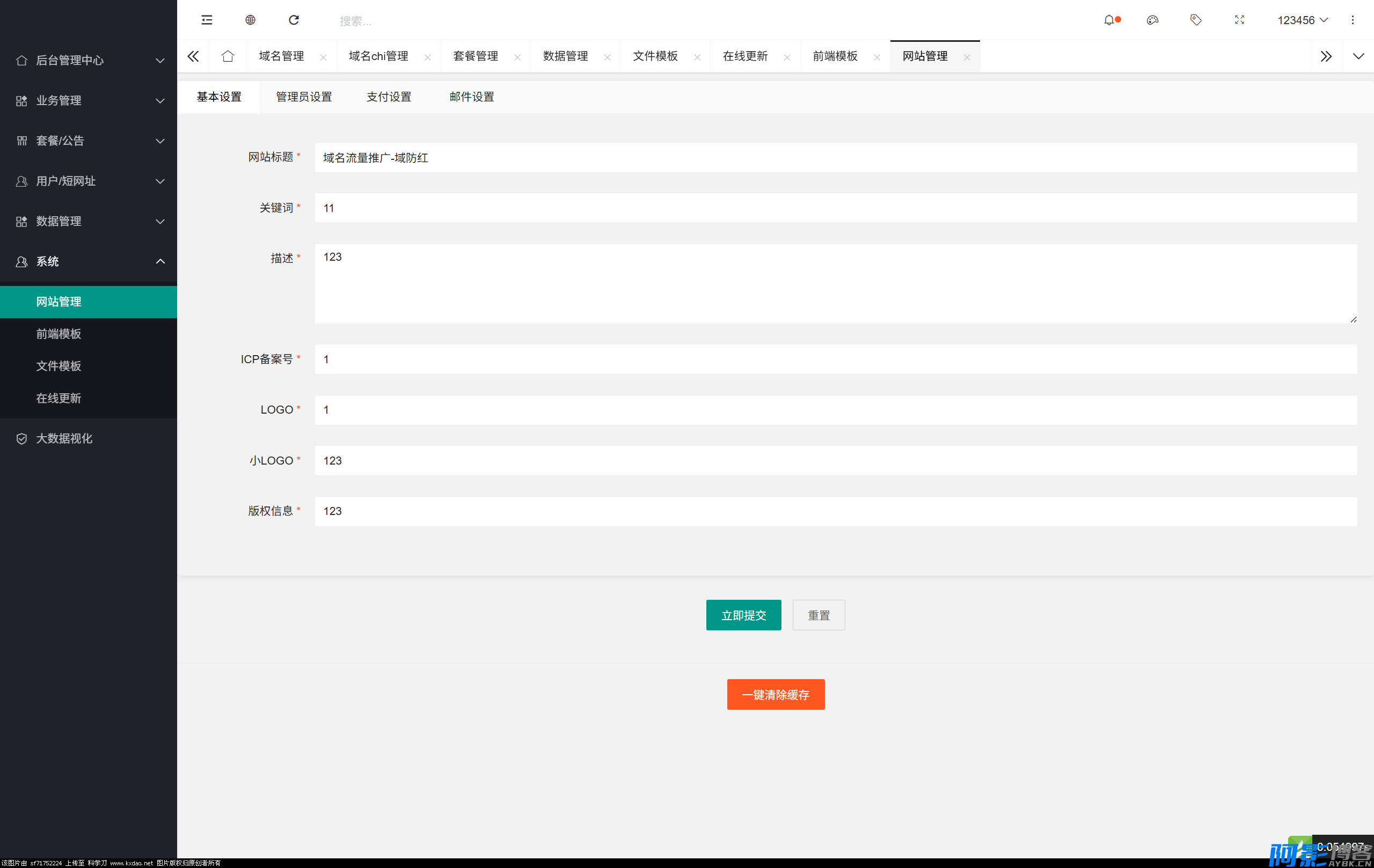Open notifications bell icon

pos(1109,20)
